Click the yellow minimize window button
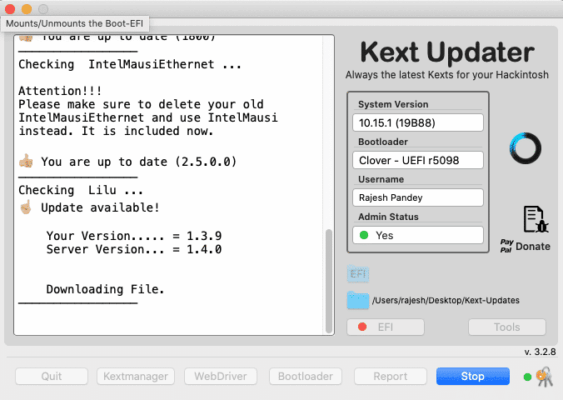This screenshot has width=563, height=400. [27, 9]
